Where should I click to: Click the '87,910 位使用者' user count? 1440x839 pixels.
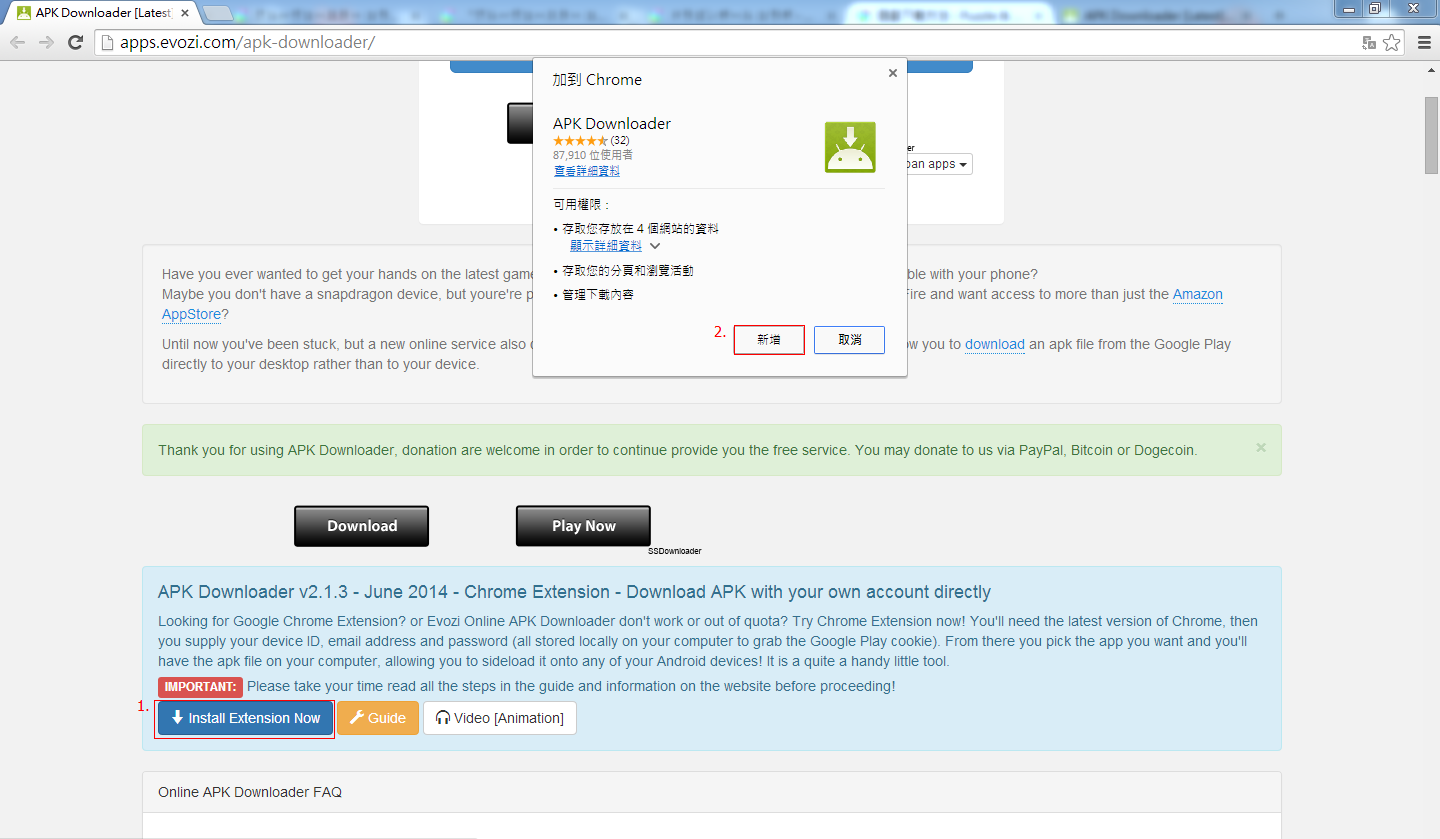click(593, 155)
